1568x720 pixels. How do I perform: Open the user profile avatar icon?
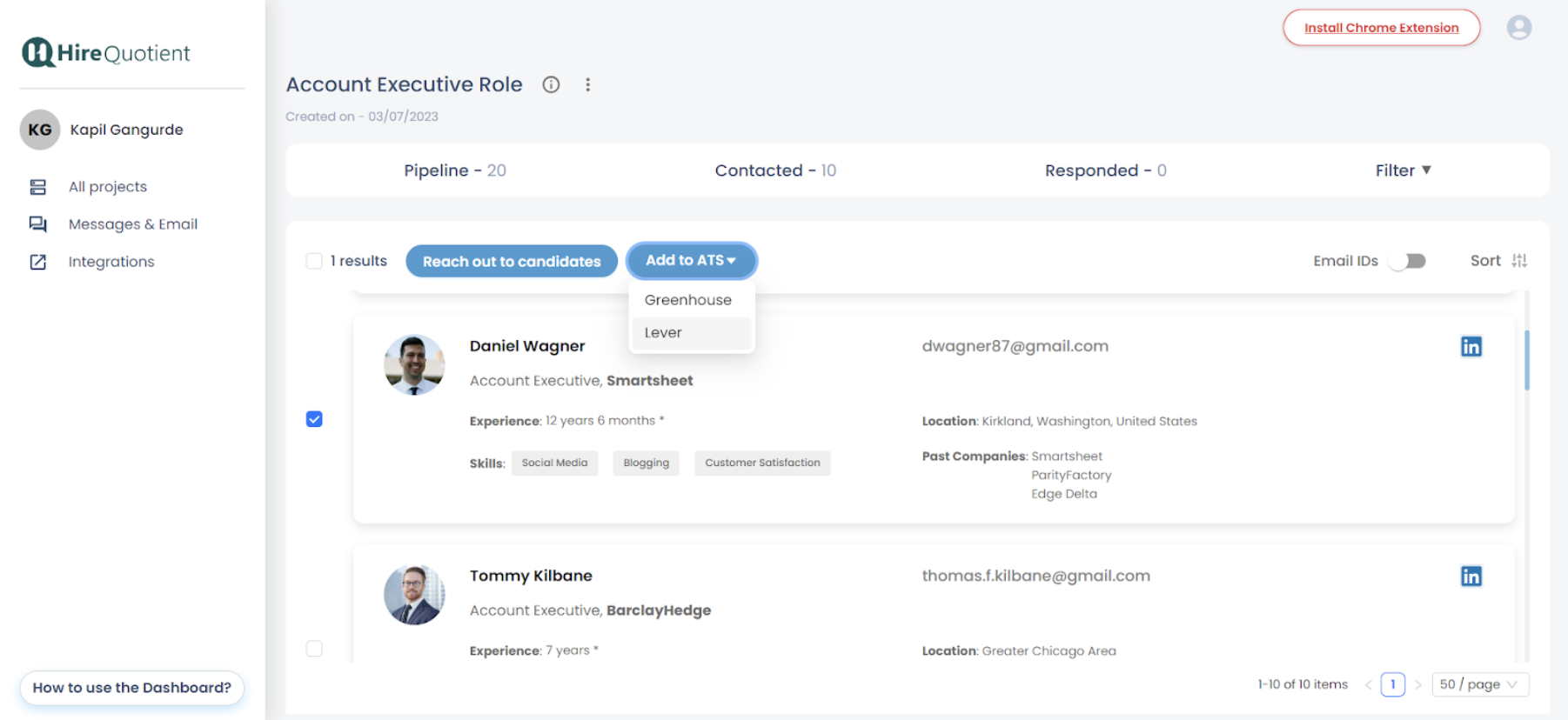click(1518, 28)
